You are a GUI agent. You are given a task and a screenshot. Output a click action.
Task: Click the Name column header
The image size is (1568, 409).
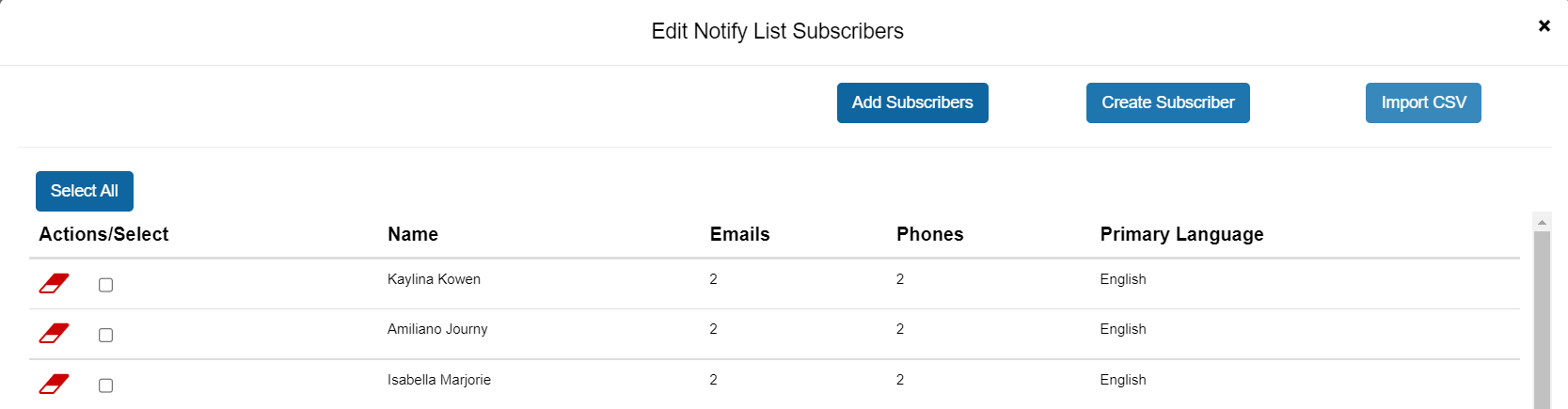coord(413,234)
